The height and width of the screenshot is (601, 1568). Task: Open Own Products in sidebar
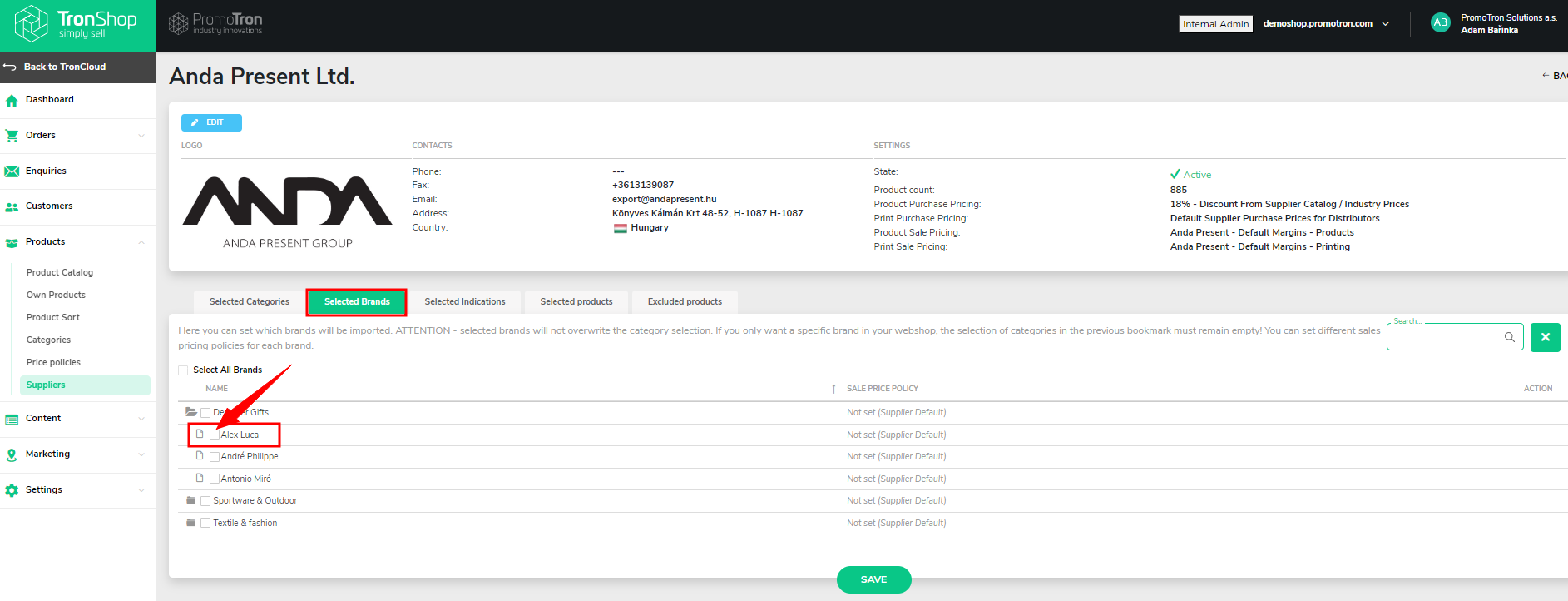pos(56,295)
